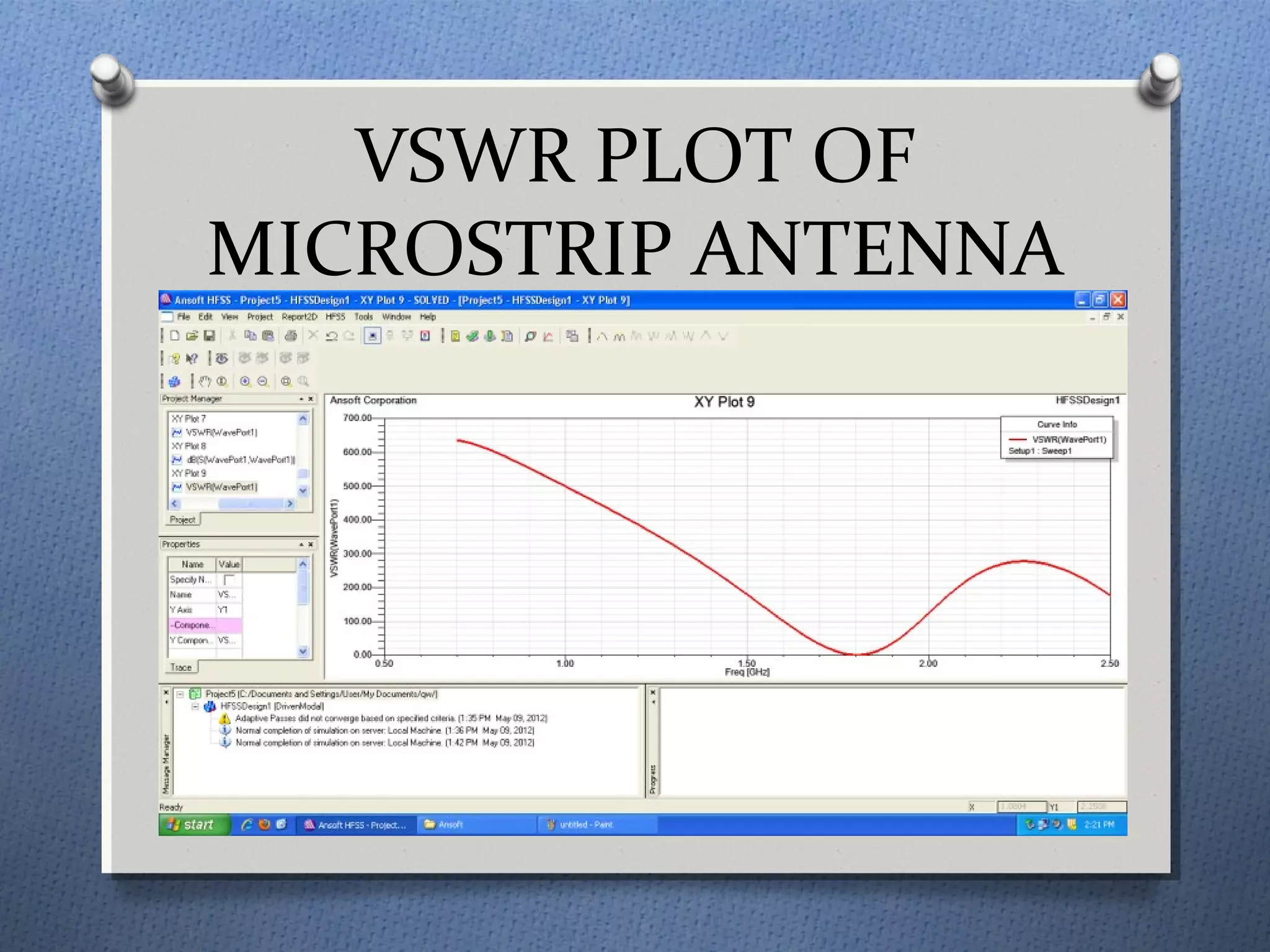Click the What's This help cursor icon
The image size is (1270, 952).
point(192,358)
